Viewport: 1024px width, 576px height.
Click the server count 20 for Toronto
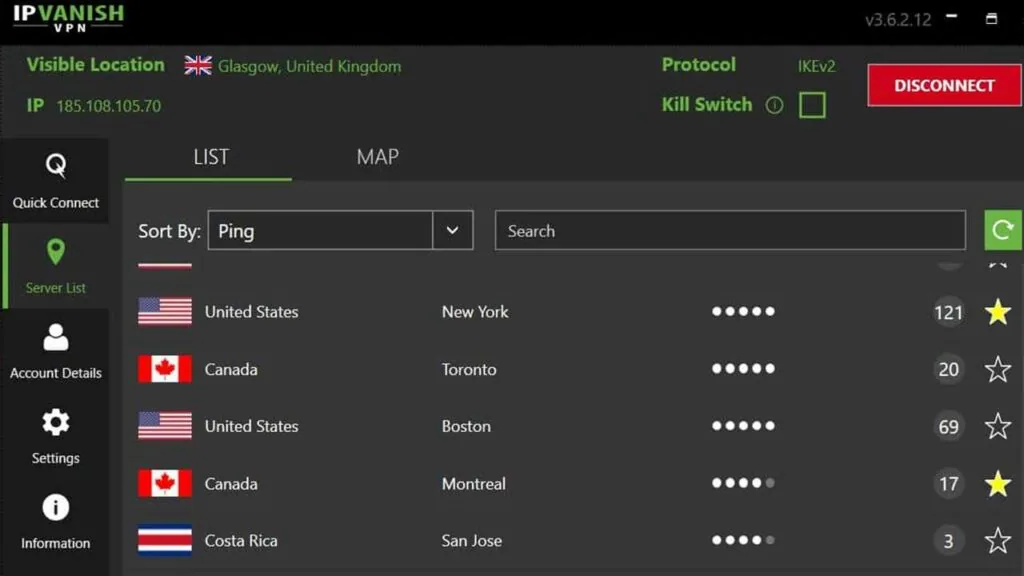point(948,370)
